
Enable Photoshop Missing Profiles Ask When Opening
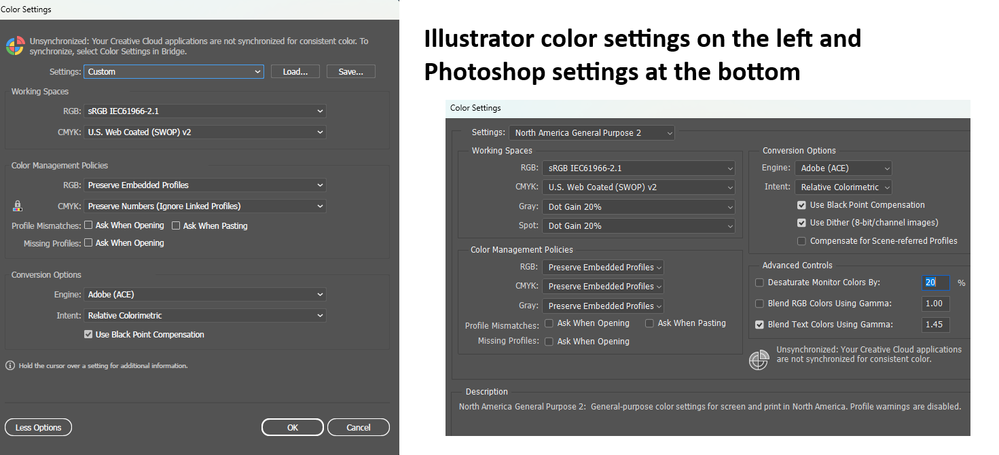(549, 342)
